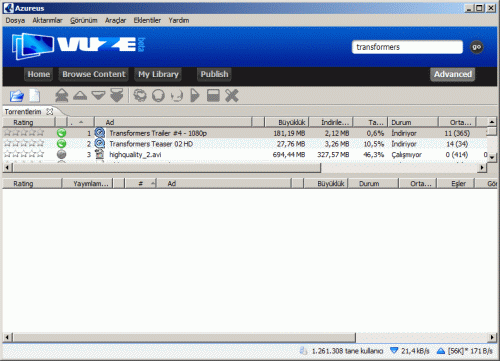Move selected torrent down in queue
500x361 pixels.
click(98, 96)
